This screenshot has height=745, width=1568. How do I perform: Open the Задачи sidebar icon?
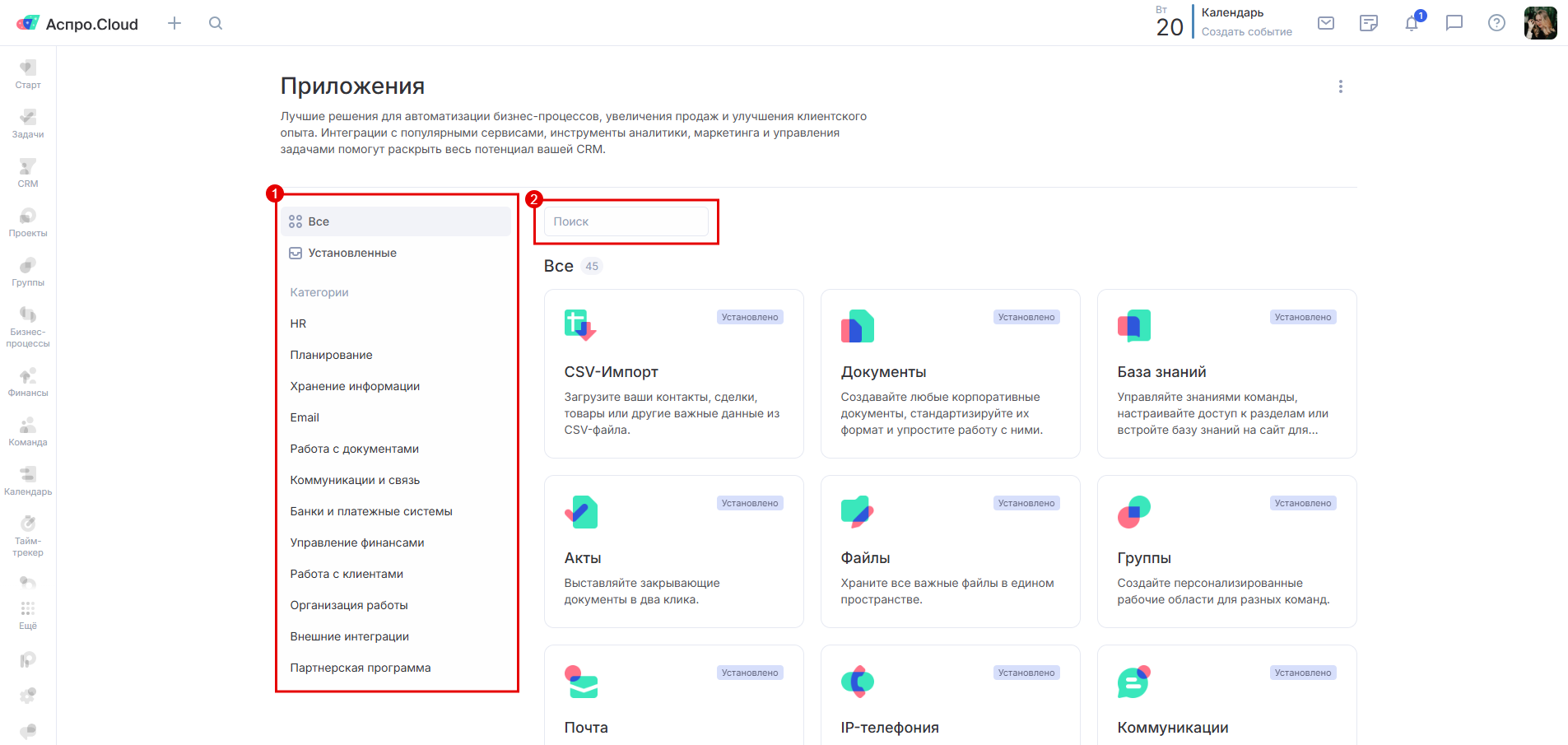28,123
